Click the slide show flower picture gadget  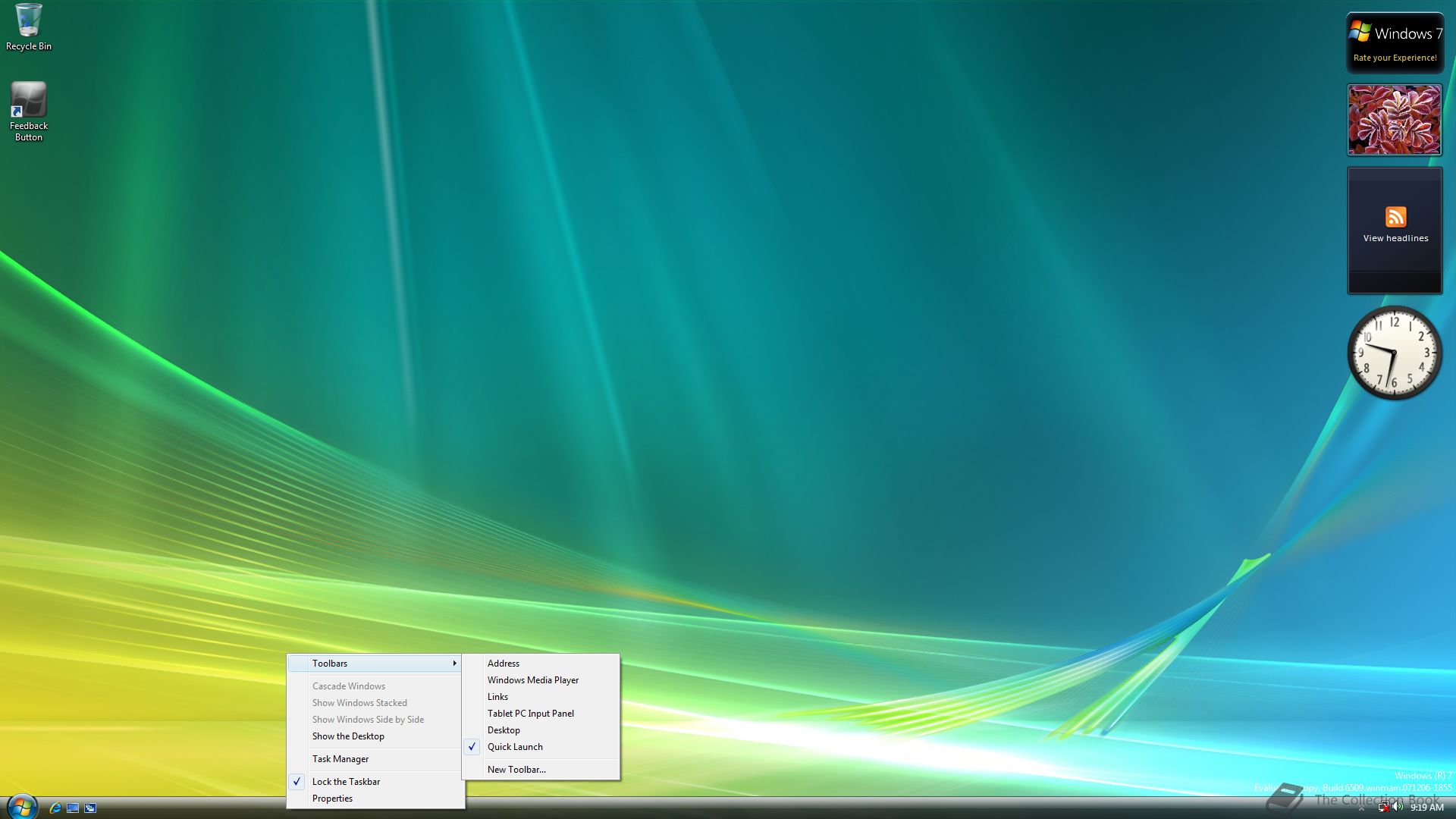pyautogui.click(x=1395, y=120)
